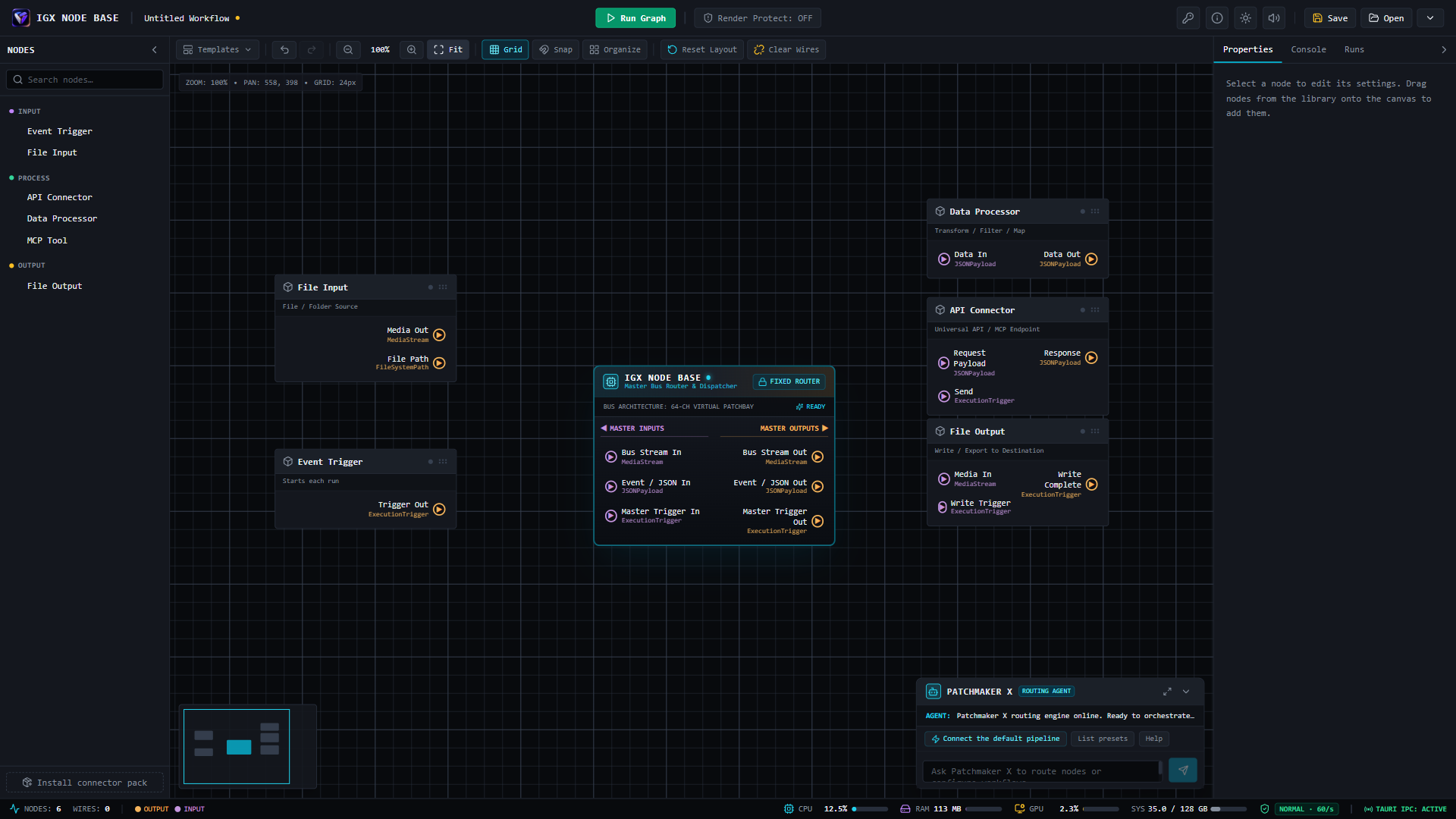
Task: Expand the Patchmaker X panel to fullscreen
Action: (x=1167, y=692)
